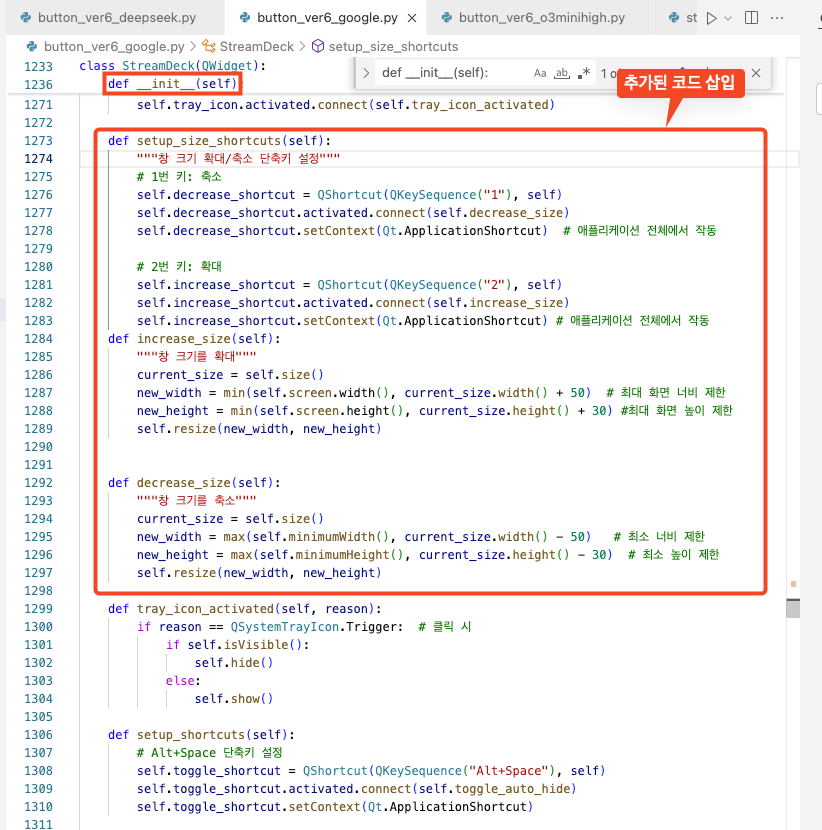
Task: Click increase_shortcut.activated.connect line
Action: (353, 303)
